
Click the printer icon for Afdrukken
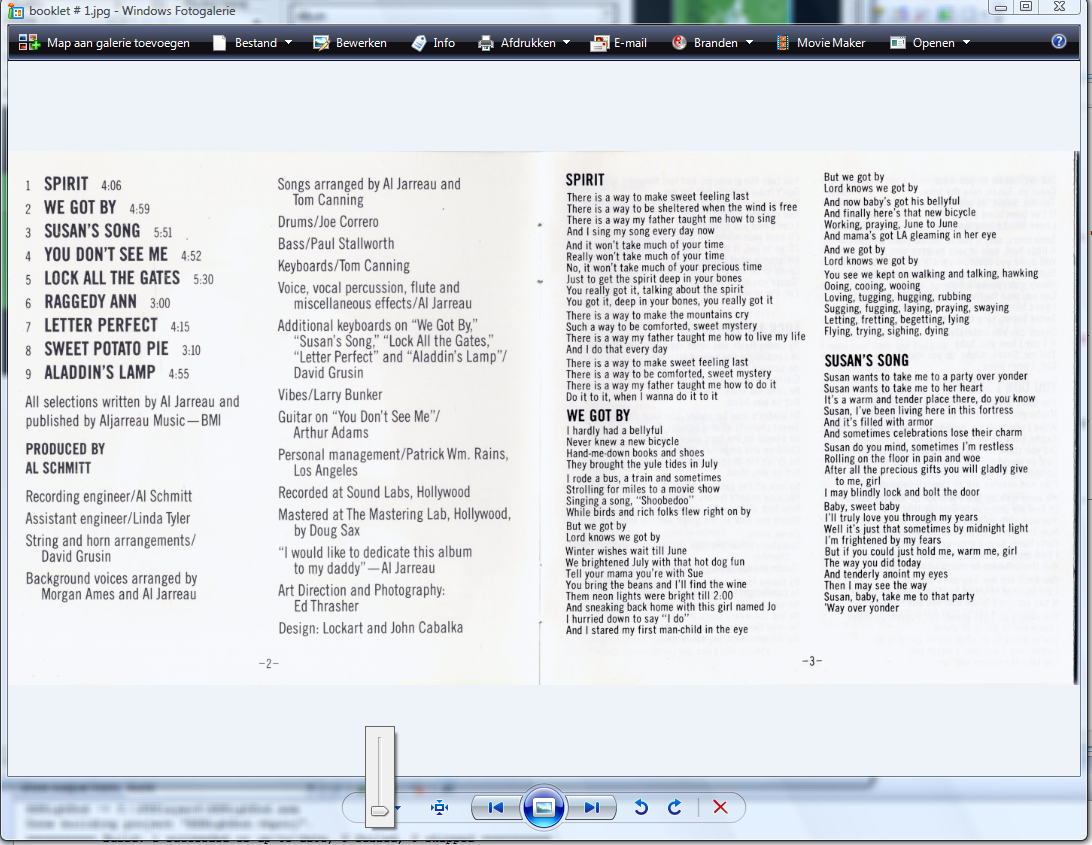pos(485,43)
